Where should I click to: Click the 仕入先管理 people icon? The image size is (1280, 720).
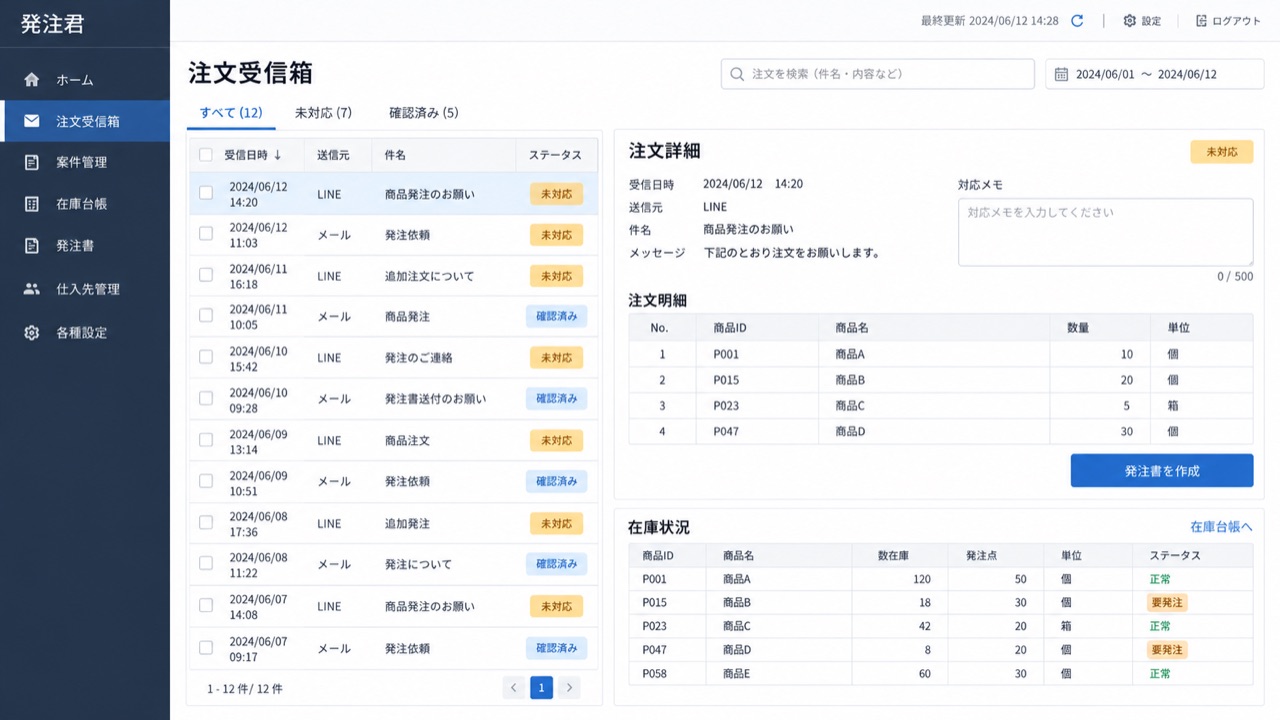[x=32, y=288]
